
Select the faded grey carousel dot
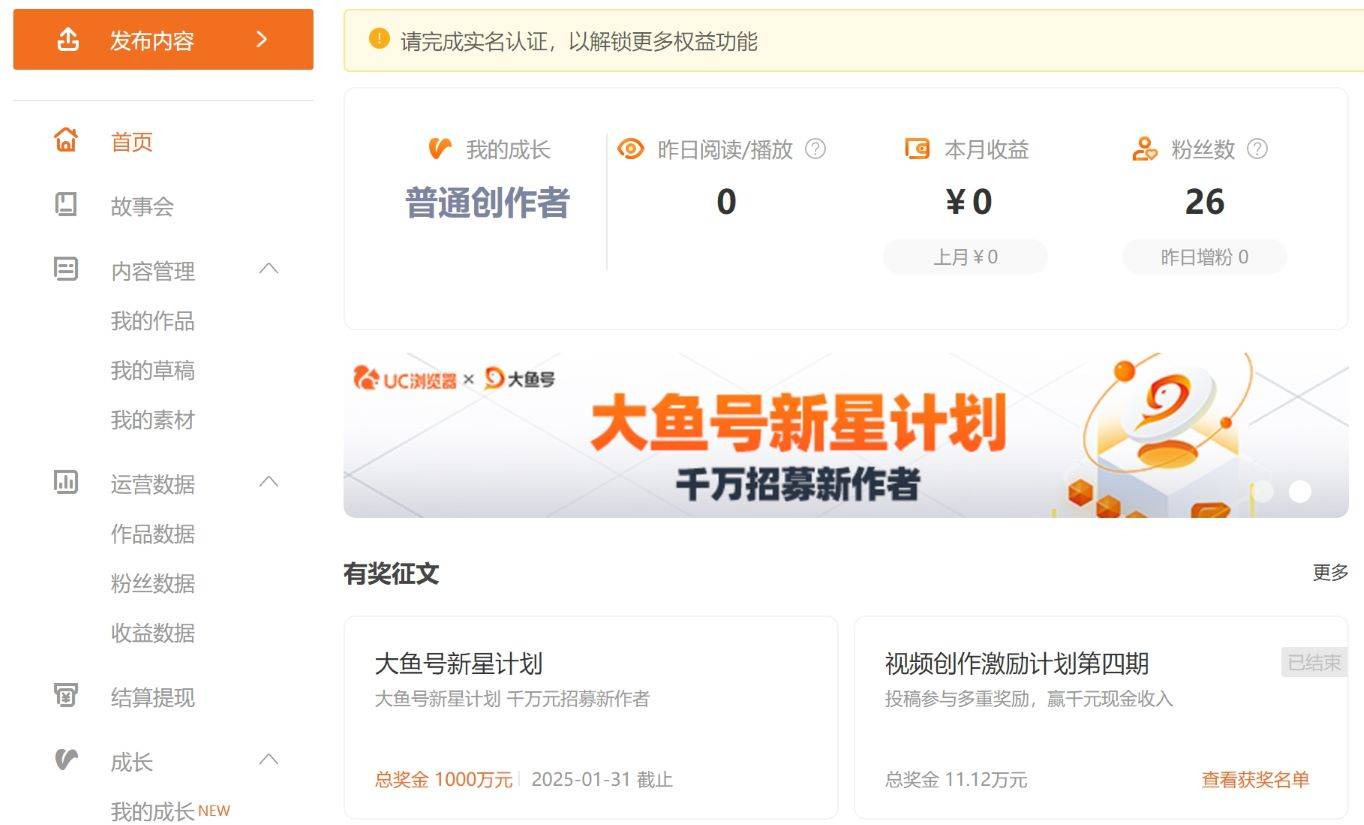pyautogui.click(x=1263, y=491)
